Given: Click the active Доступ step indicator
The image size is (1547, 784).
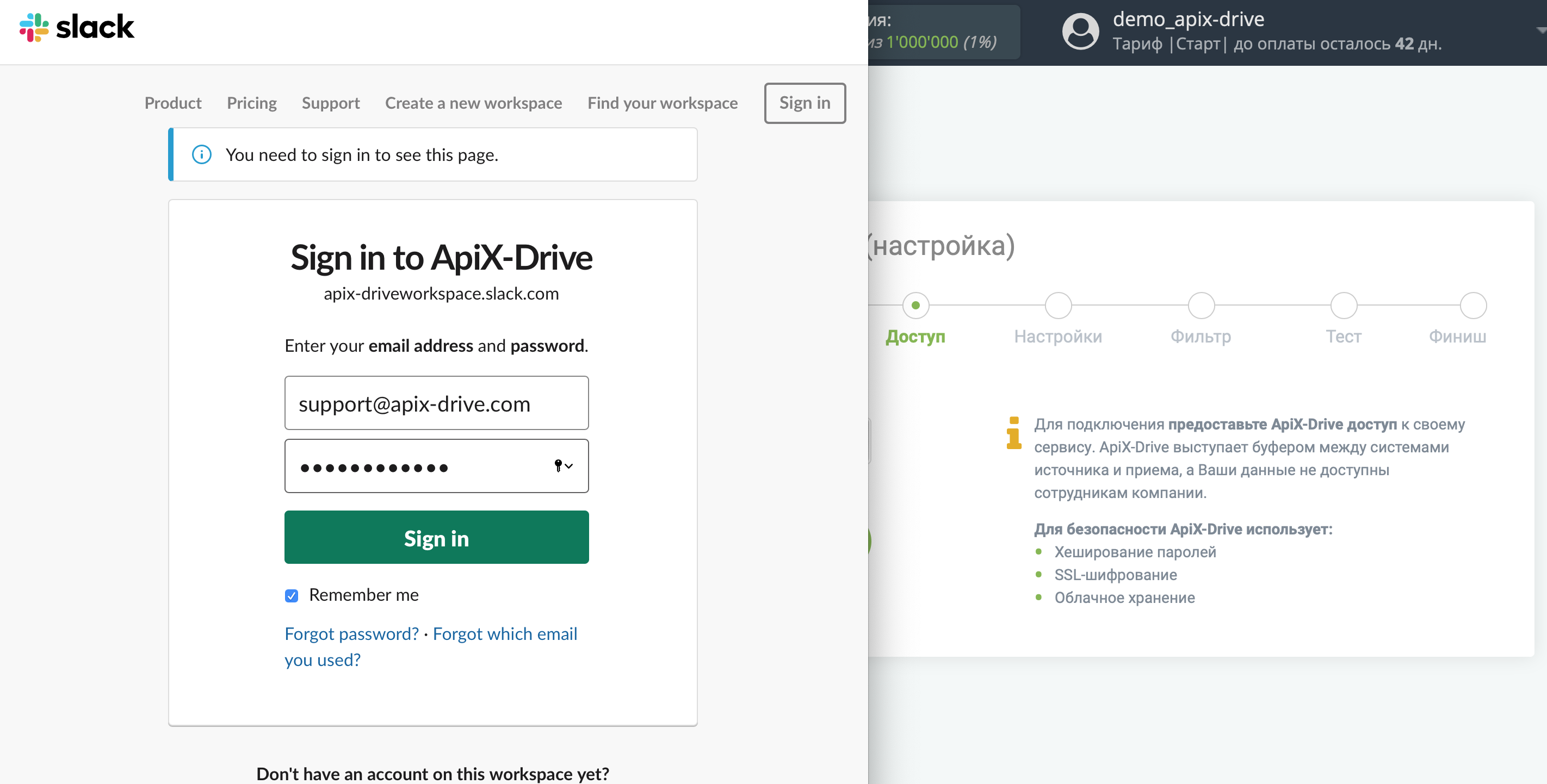Looking at the screenshot, I should 917,304.
